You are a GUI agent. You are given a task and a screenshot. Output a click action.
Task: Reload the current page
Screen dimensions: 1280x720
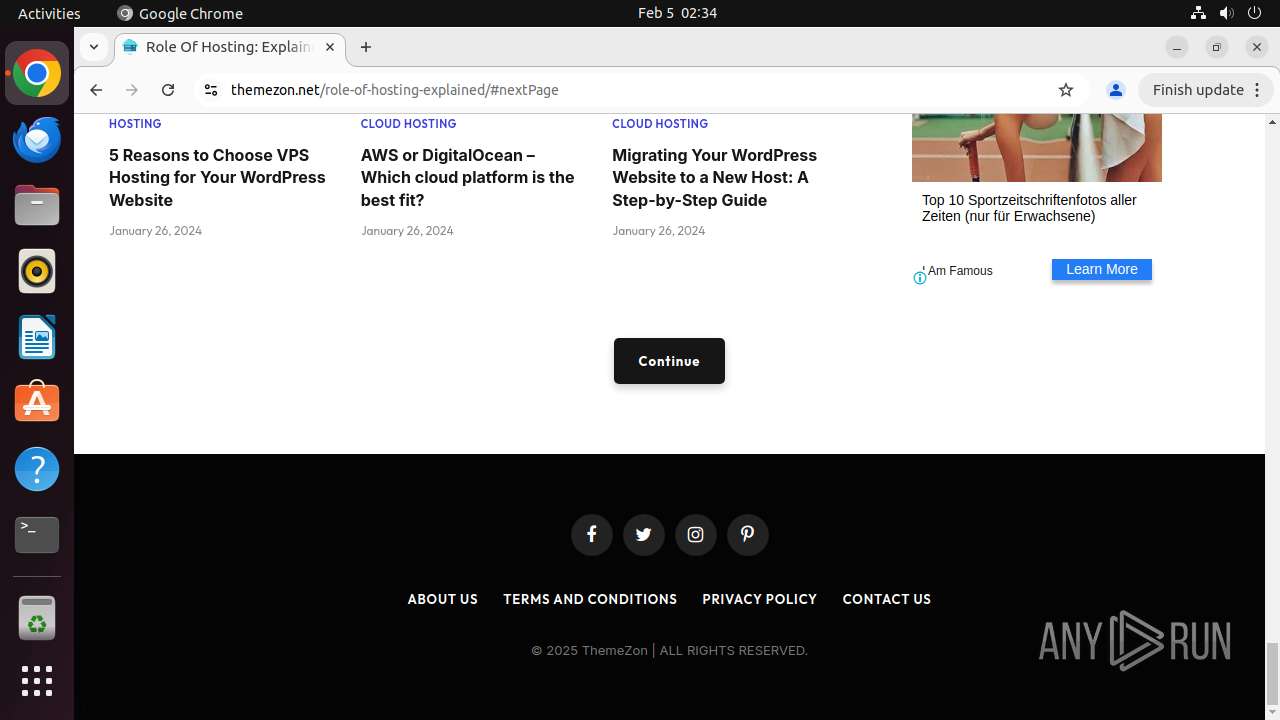point(168,90)
